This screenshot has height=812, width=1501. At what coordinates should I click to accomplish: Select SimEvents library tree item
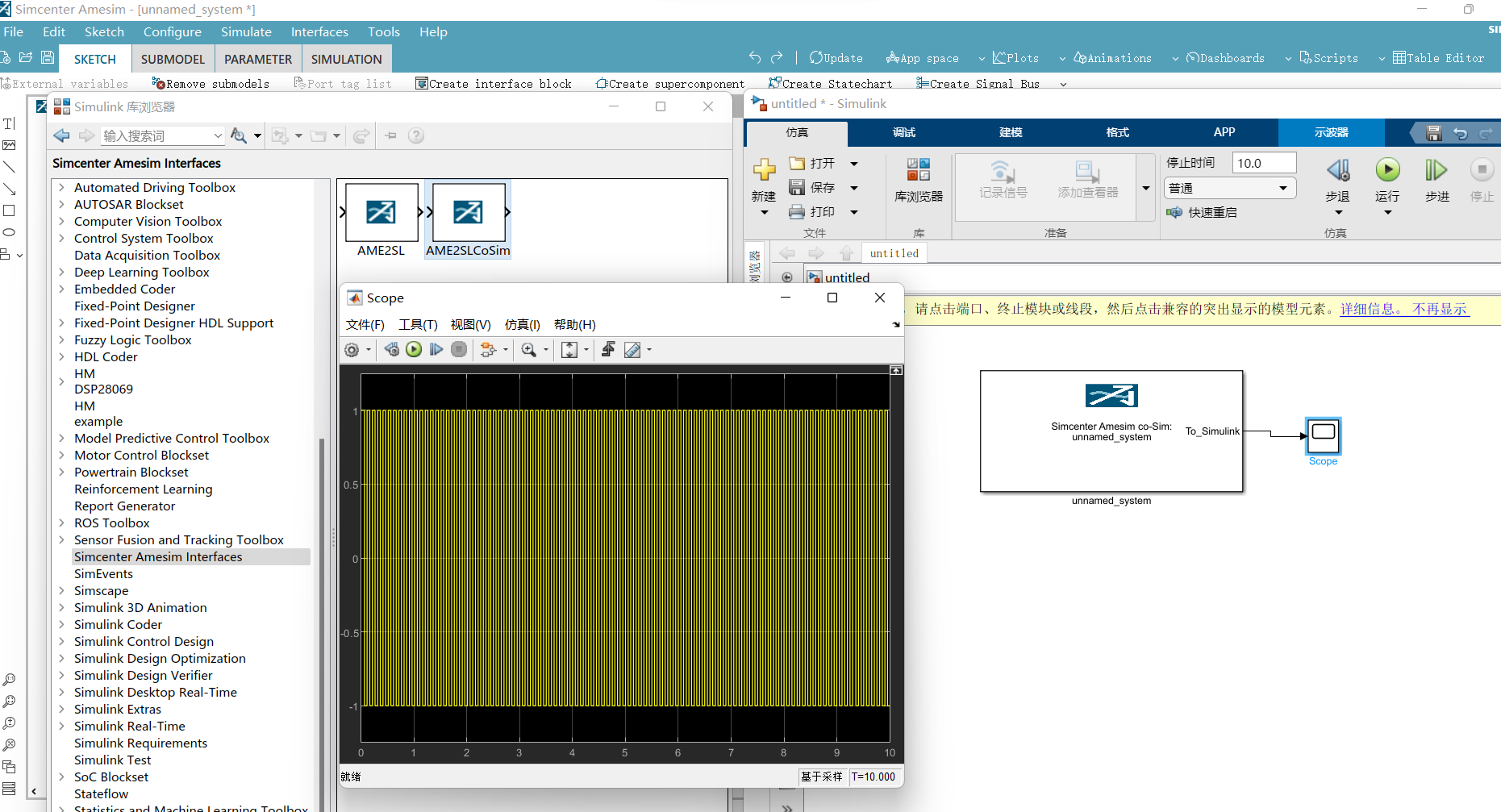103,573
